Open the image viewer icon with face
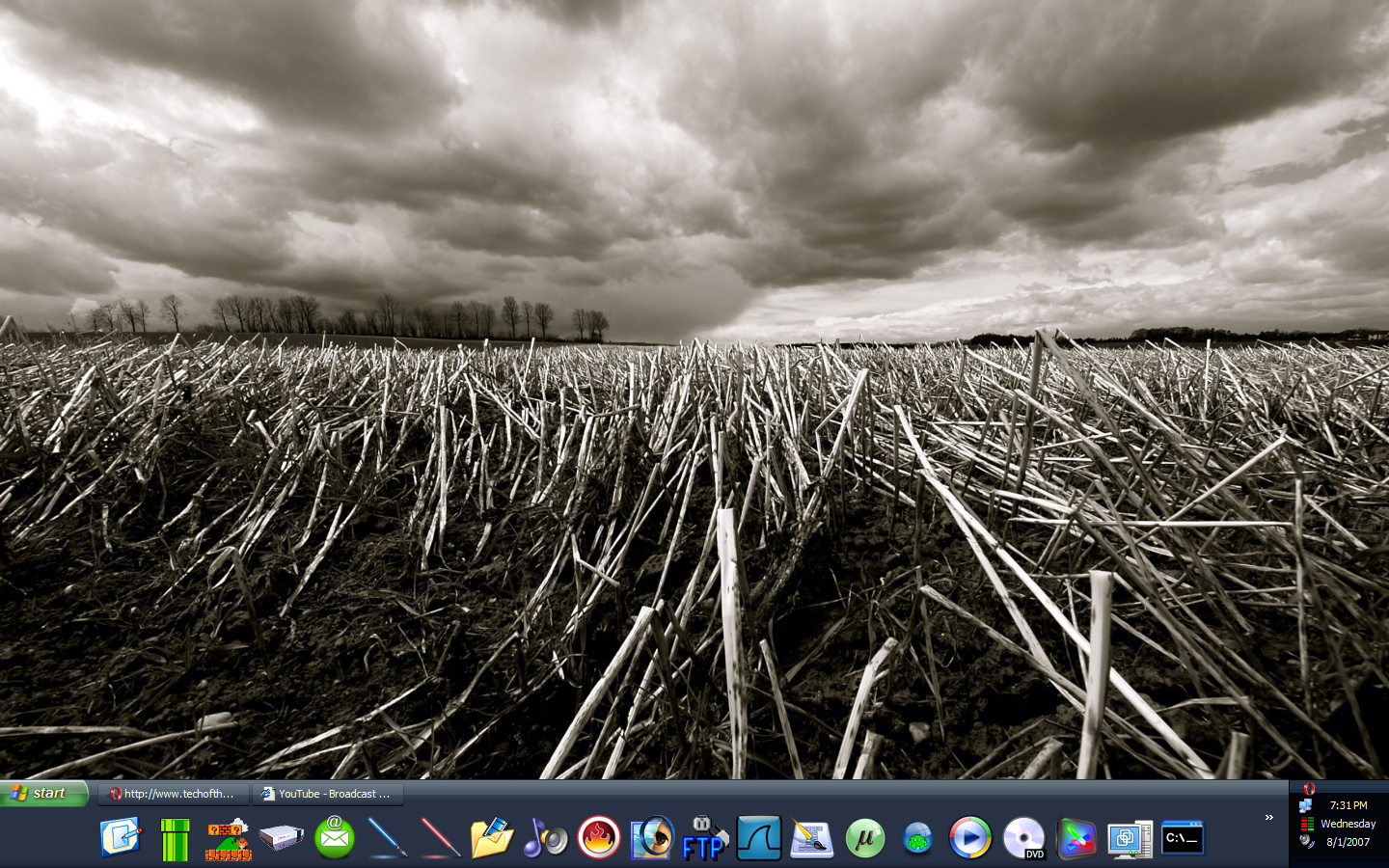Image resolution: width=1389 pixels, height=868 pixels. (x=651, y=837)
